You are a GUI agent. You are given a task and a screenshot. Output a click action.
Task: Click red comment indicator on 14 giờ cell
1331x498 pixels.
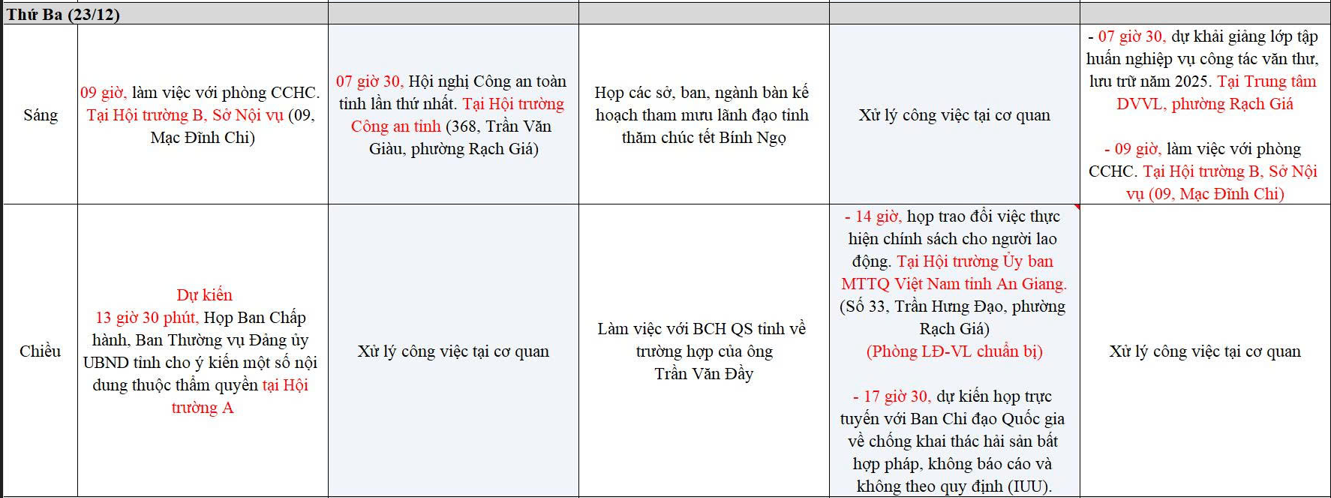pyautogui.click(x=1076, y=209)
